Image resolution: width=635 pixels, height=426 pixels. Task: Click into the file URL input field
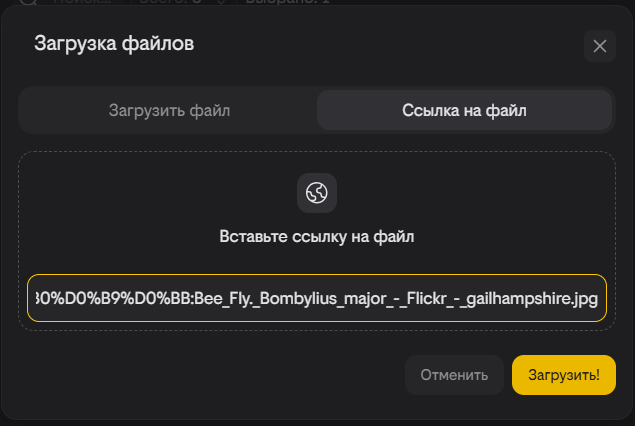pos(316,298)
